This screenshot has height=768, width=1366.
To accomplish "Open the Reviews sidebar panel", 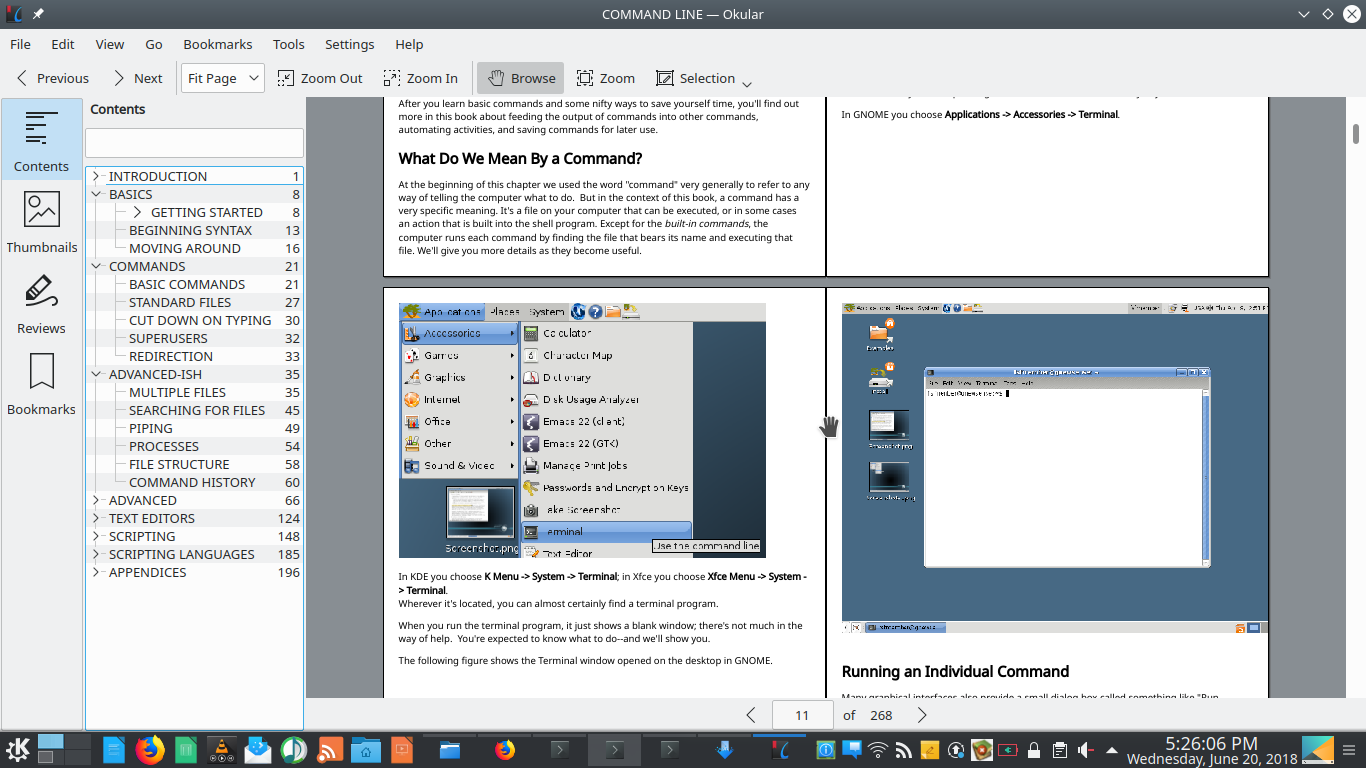I will pos(42,302).
